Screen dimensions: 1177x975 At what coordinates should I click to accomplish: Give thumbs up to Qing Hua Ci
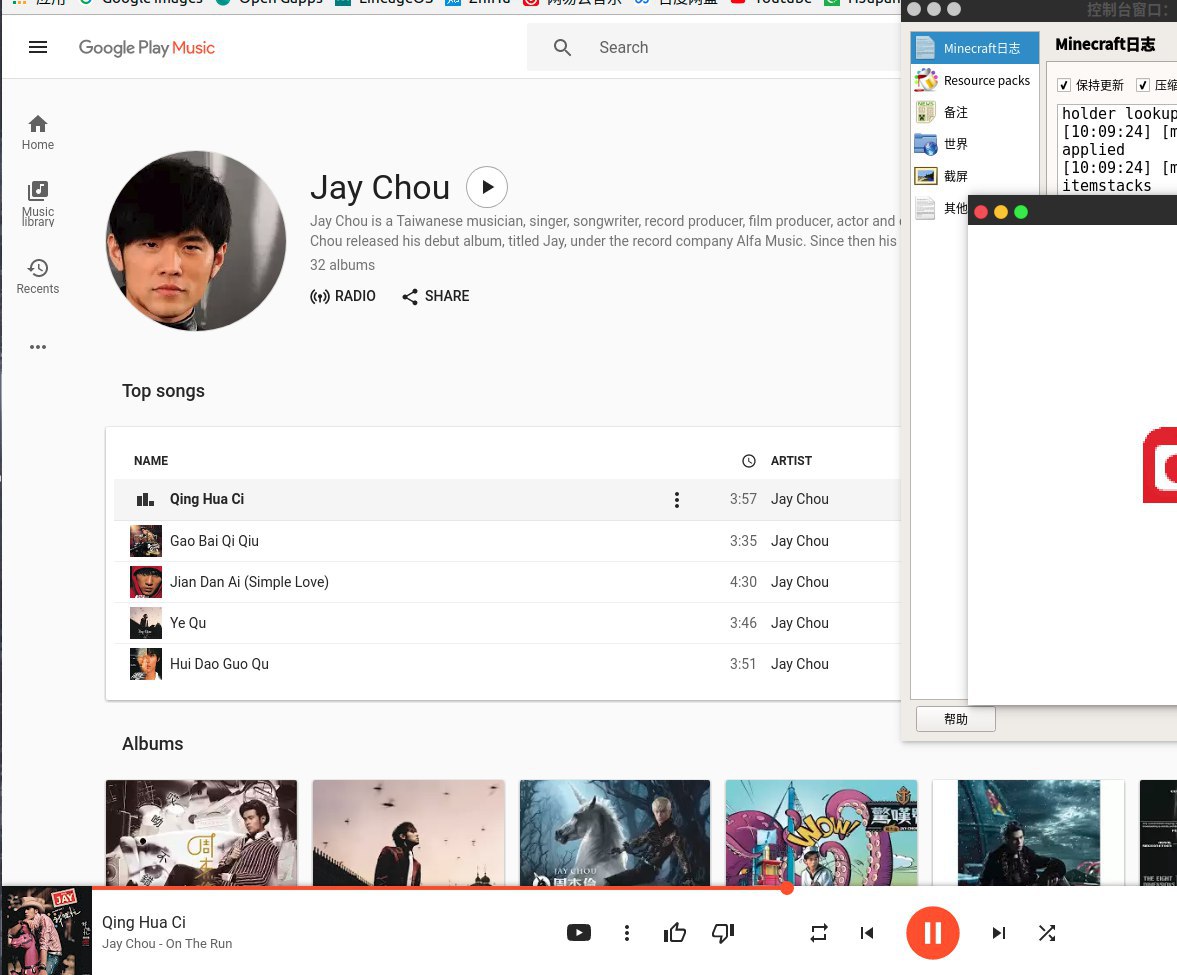point(675,933)
